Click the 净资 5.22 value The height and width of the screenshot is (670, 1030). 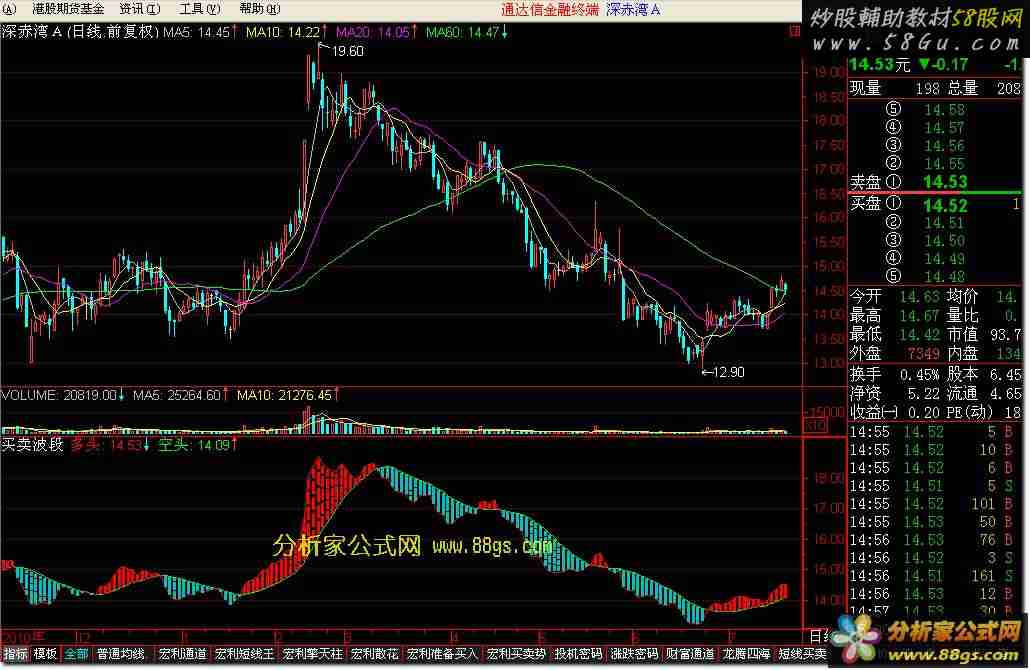pyautogui.click(x=924, y=393)
